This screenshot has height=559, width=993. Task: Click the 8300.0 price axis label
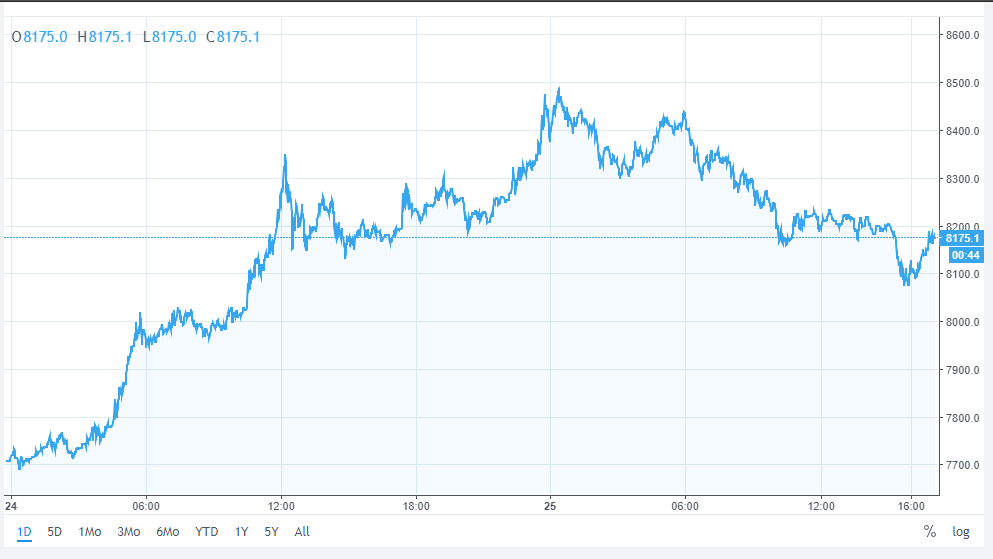[x=963, y=179]
